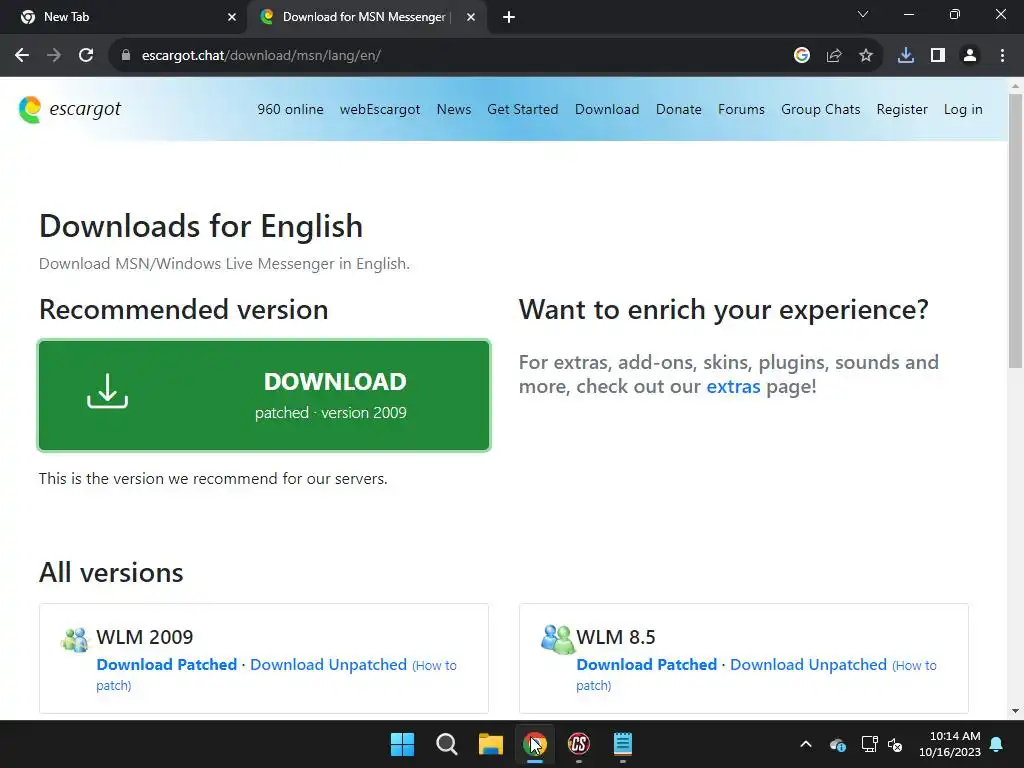The height and width of the screenshot is (768, 1024).
Task: Click the 960 online link
Action: tap(291, 109)
